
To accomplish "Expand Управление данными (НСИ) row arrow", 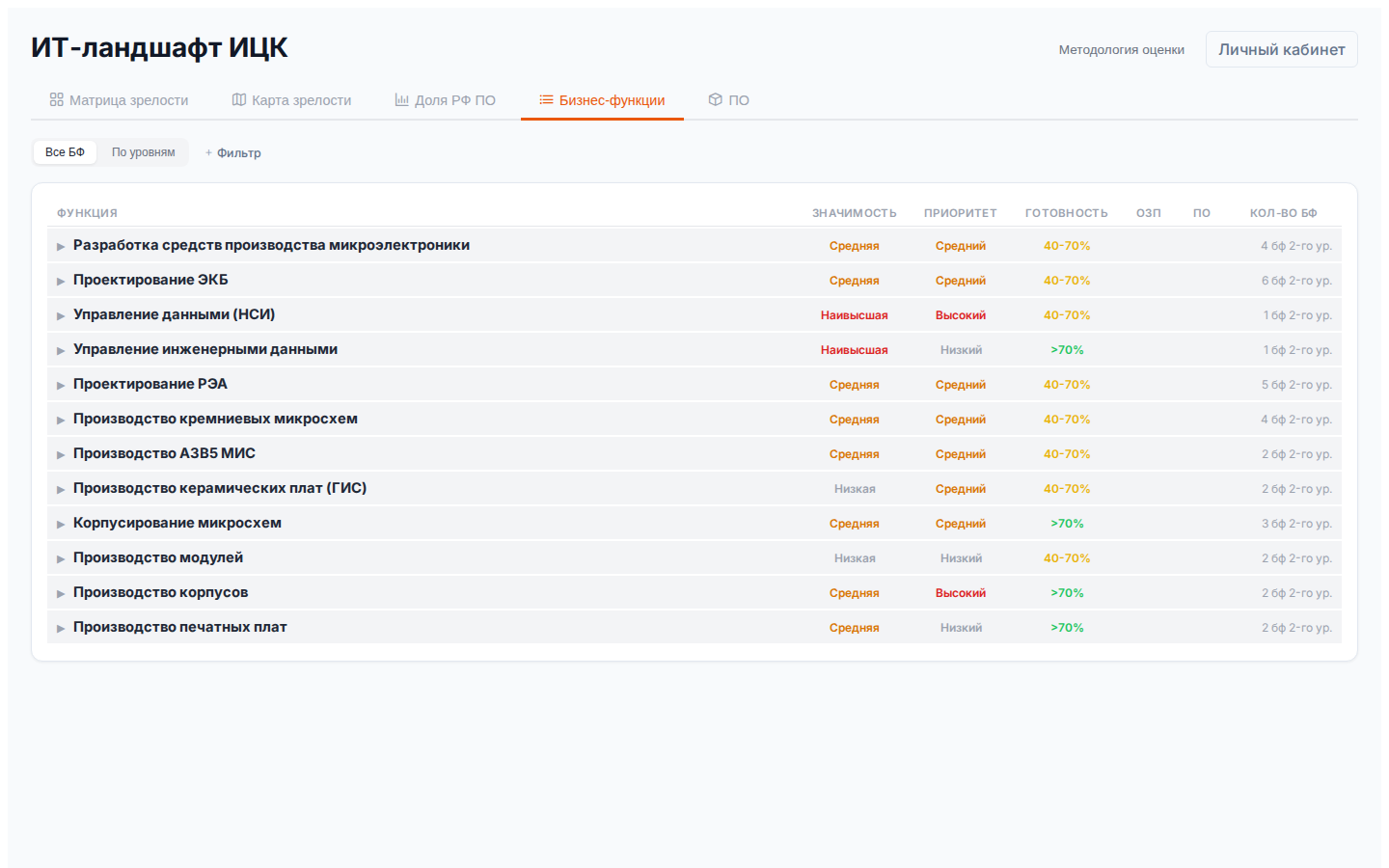I will click(x=61, y=315).
